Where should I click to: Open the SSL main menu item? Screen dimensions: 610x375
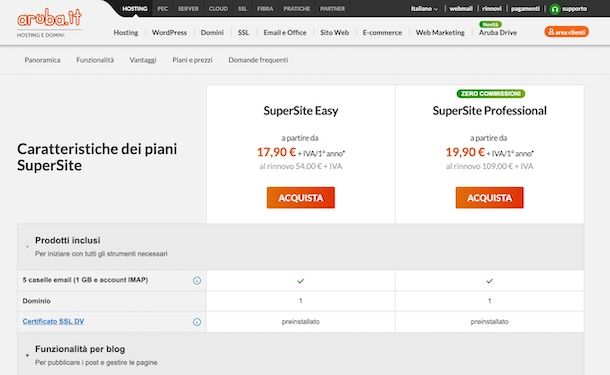pyautogui.click(x=243, y=33)
